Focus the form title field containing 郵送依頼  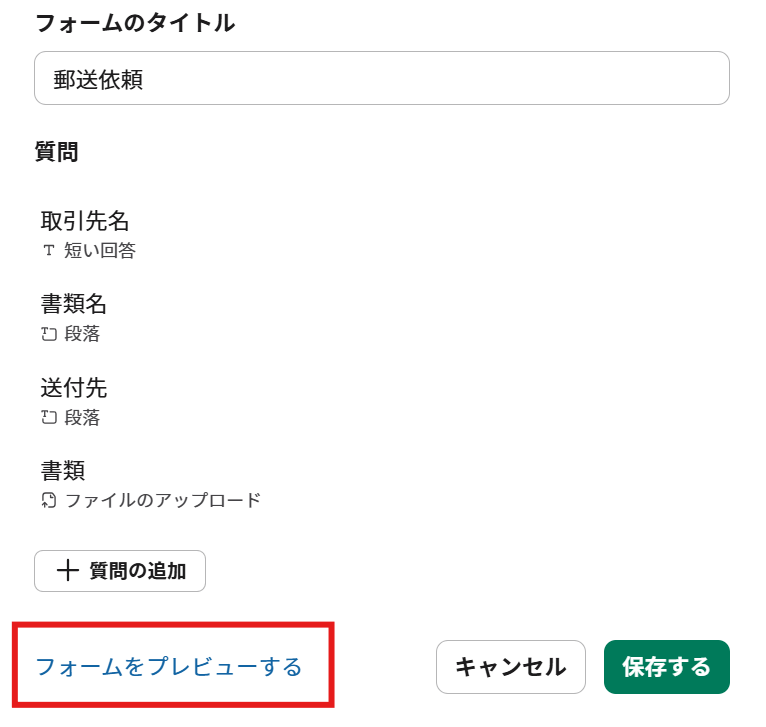pyautogui.click(x=381, y=79)
